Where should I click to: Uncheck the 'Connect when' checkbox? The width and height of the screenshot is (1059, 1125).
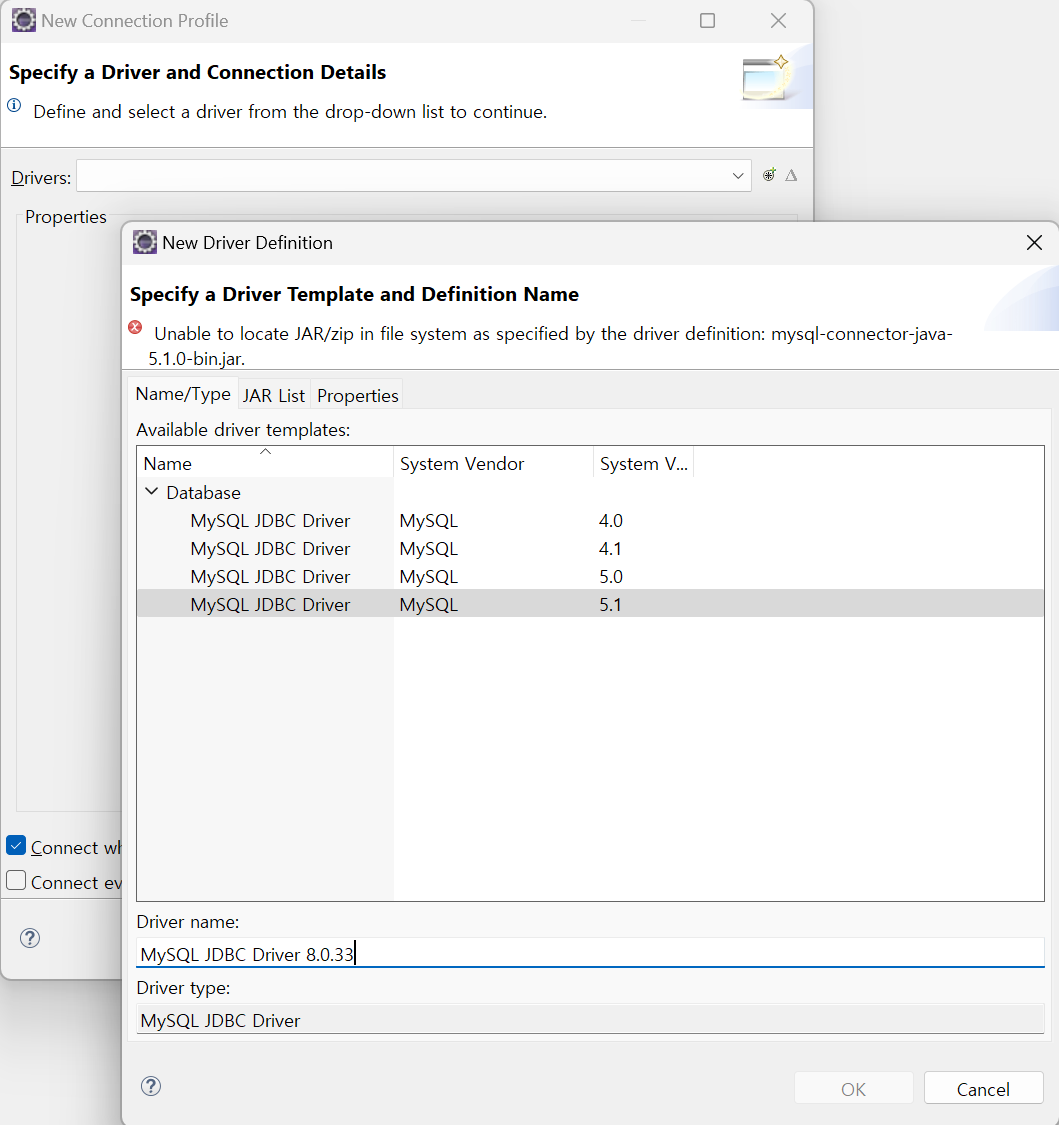point(16,846)
